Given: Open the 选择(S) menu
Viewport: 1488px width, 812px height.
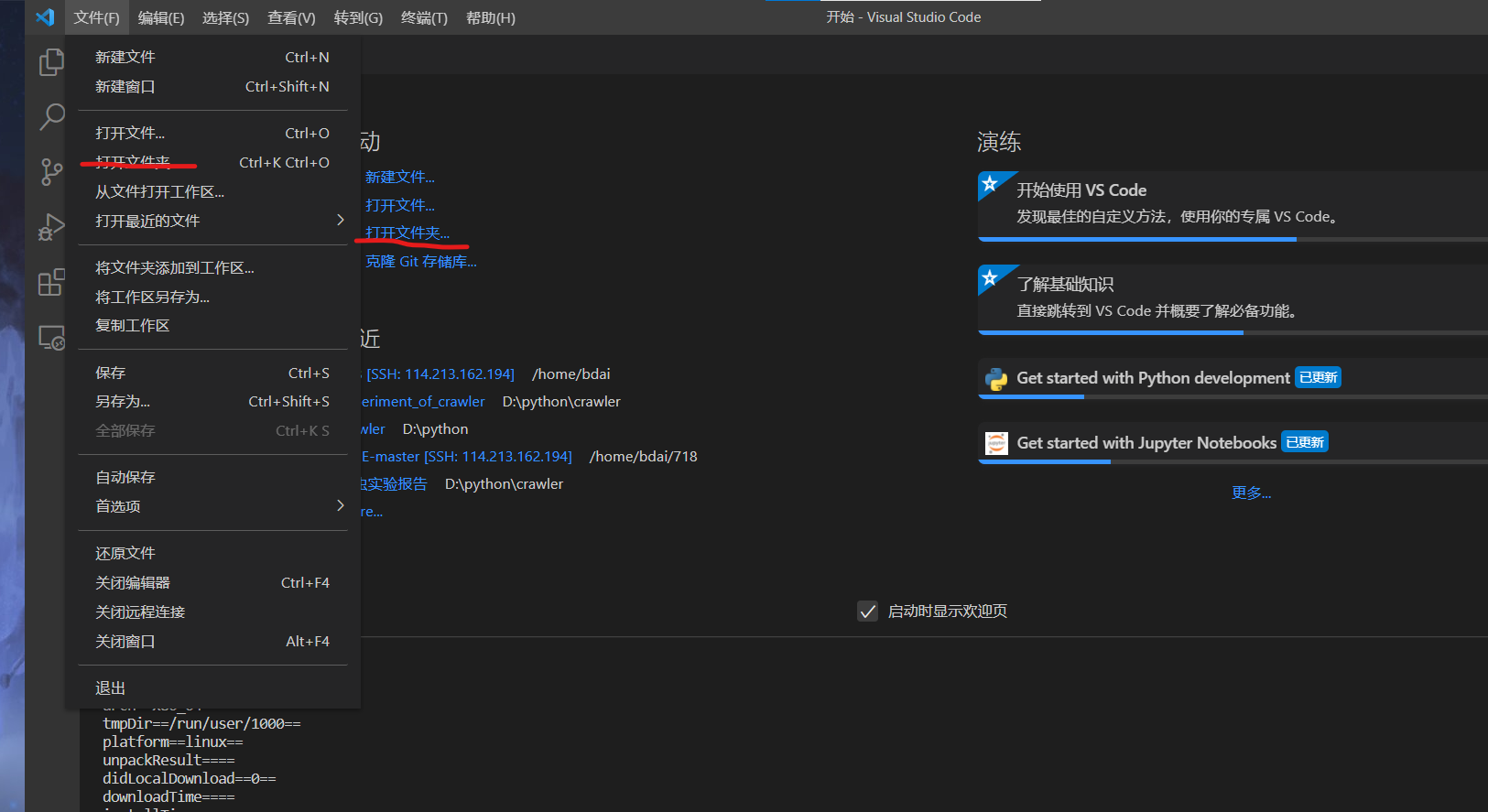Looking at the screenshot, I should coord(225,17).
